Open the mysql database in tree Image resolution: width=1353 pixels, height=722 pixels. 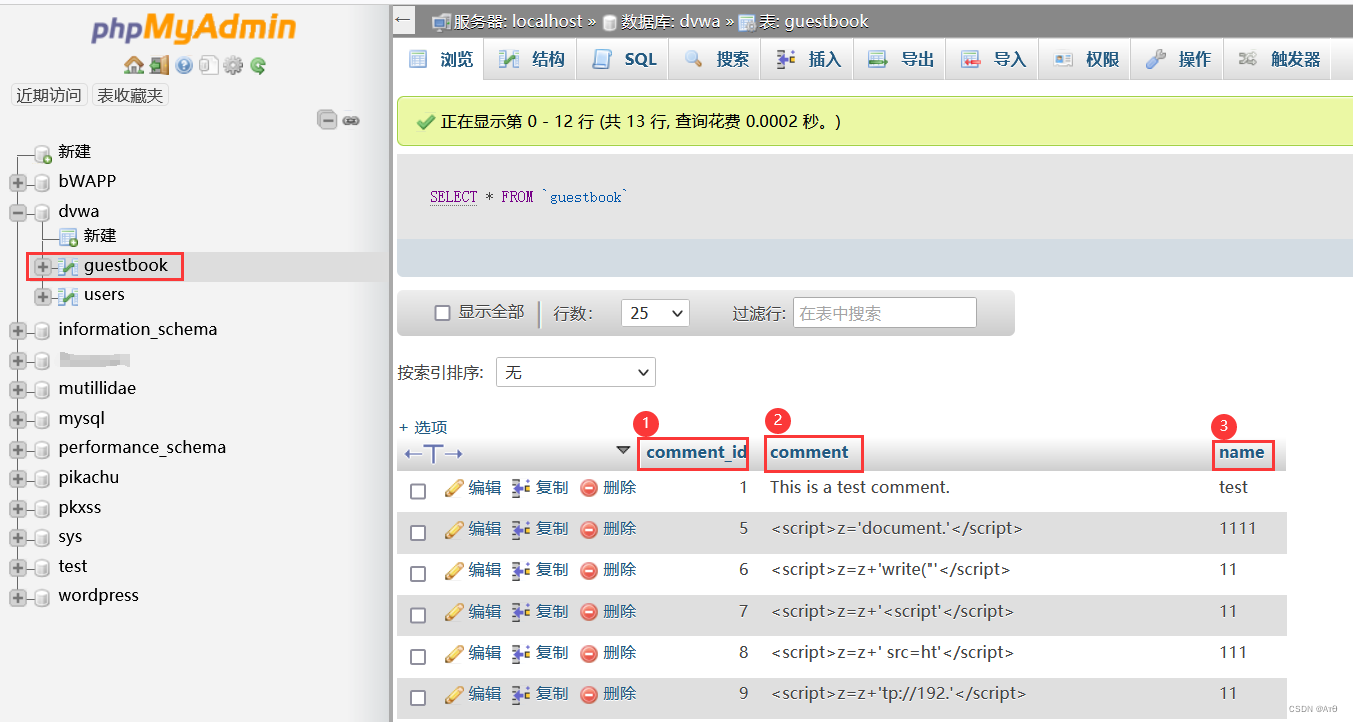81,419
